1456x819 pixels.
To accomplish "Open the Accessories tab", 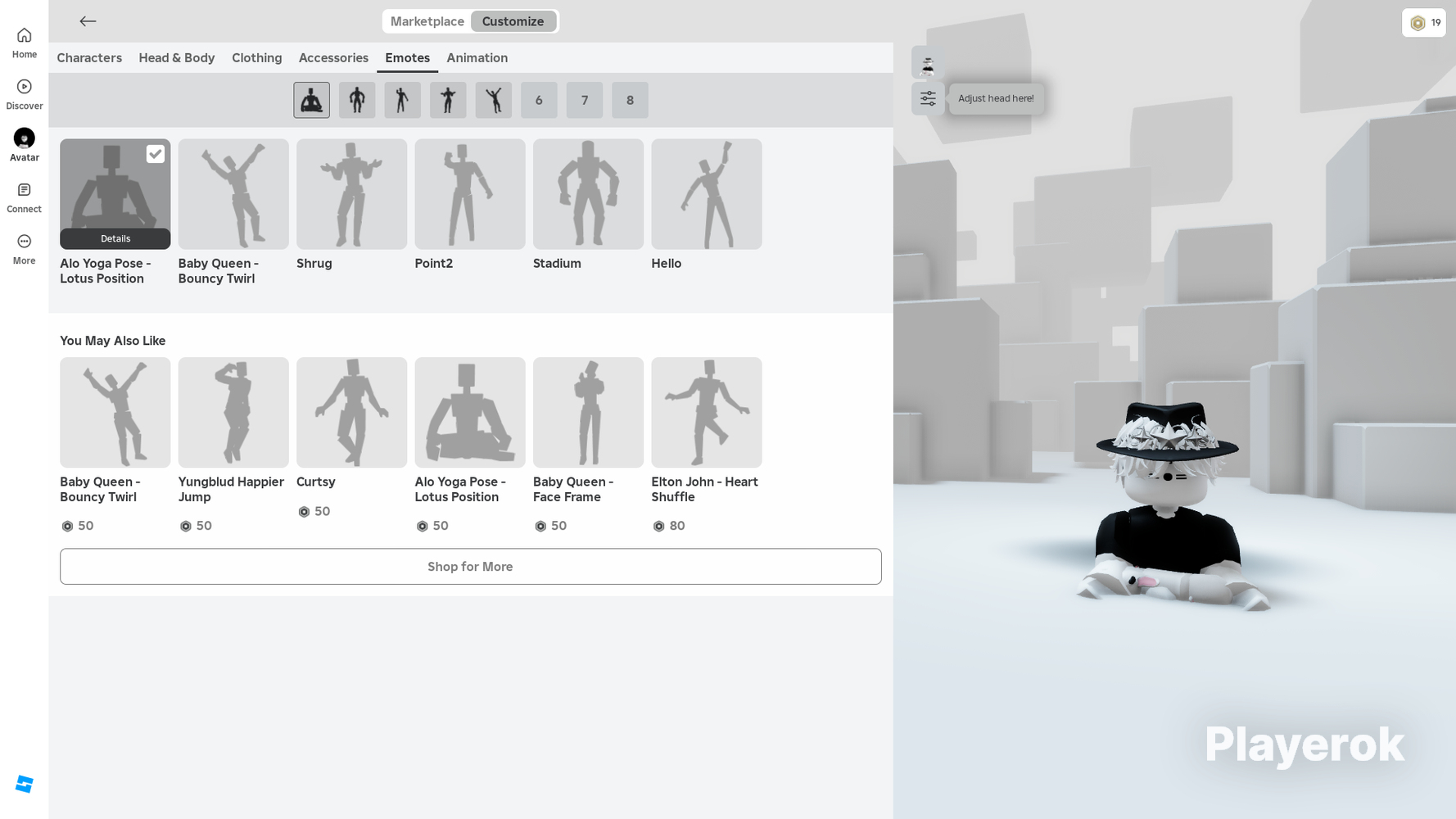I will coord(333,58).
